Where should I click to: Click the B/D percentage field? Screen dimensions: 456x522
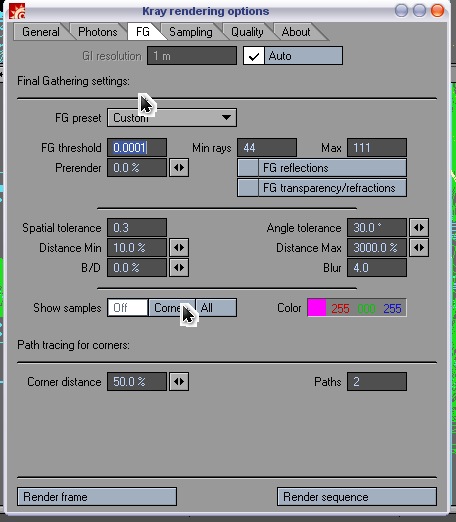137,268
